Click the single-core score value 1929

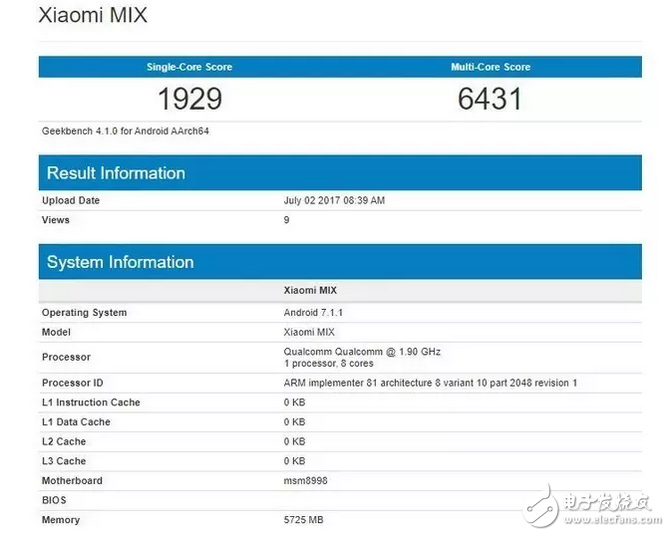point(189,99)
